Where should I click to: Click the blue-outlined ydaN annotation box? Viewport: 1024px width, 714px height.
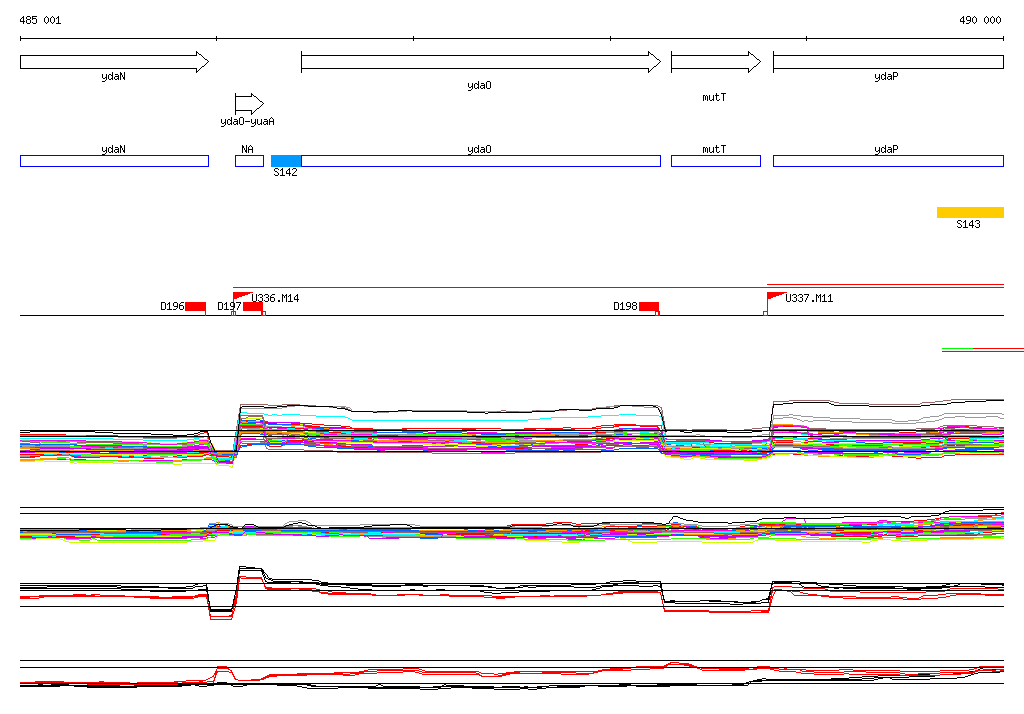(x=114, y=161)
